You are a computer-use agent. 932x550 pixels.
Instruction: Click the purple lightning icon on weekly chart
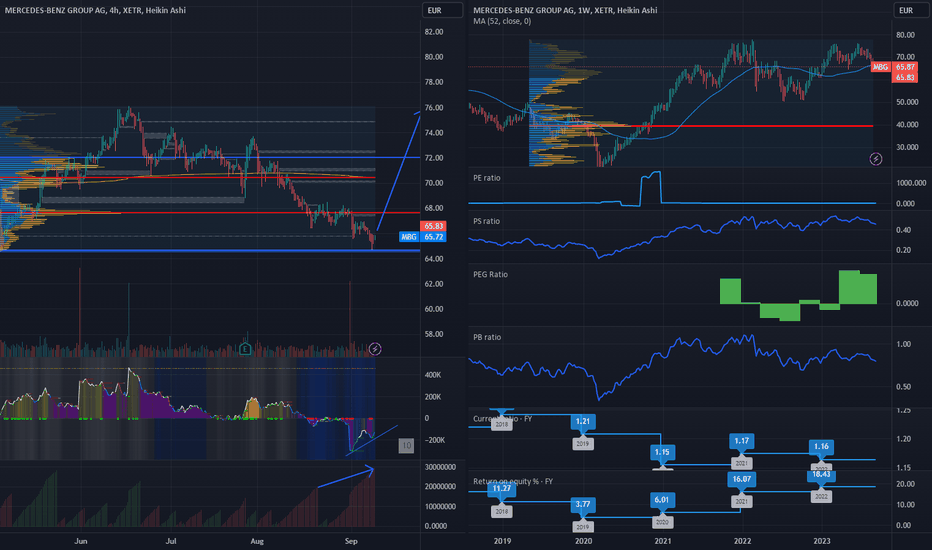tap(876, 159)
